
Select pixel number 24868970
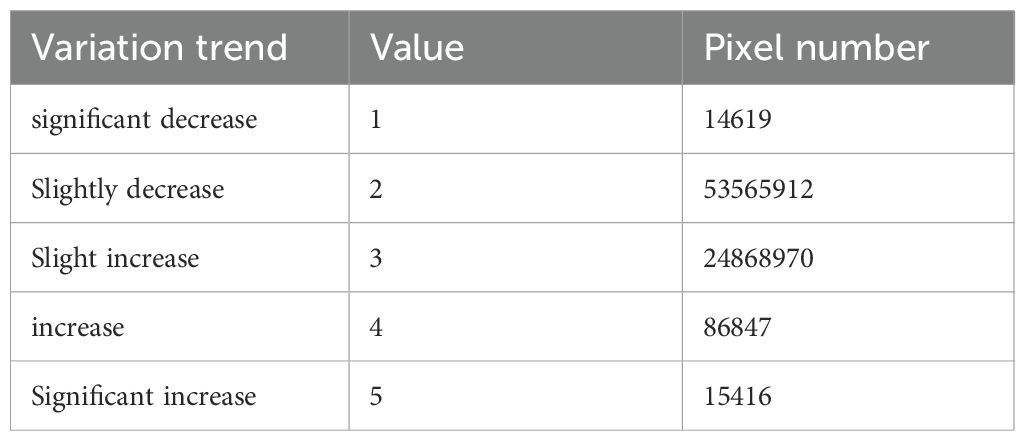pyautogui.click(x=758, y=258)
